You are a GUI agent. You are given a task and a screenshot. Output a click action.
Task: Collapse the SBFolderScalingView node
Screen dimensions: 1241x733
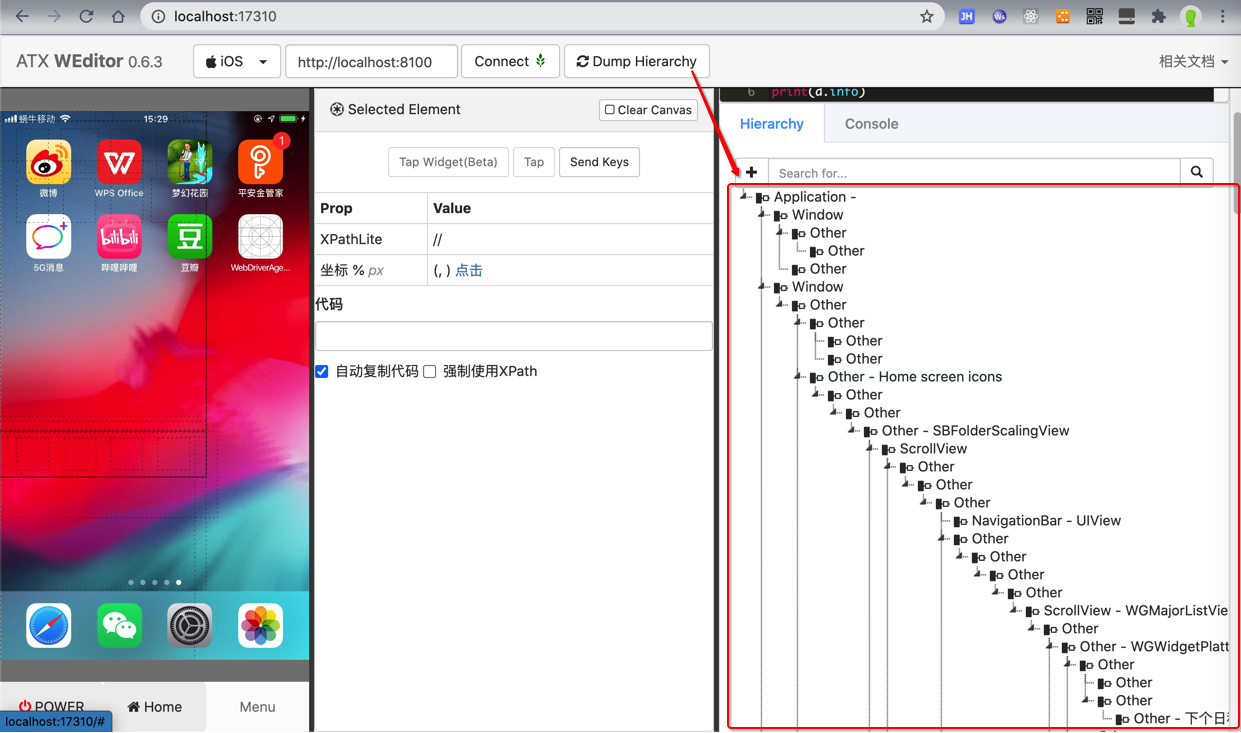pyautogui.click(x=852, y=430)
